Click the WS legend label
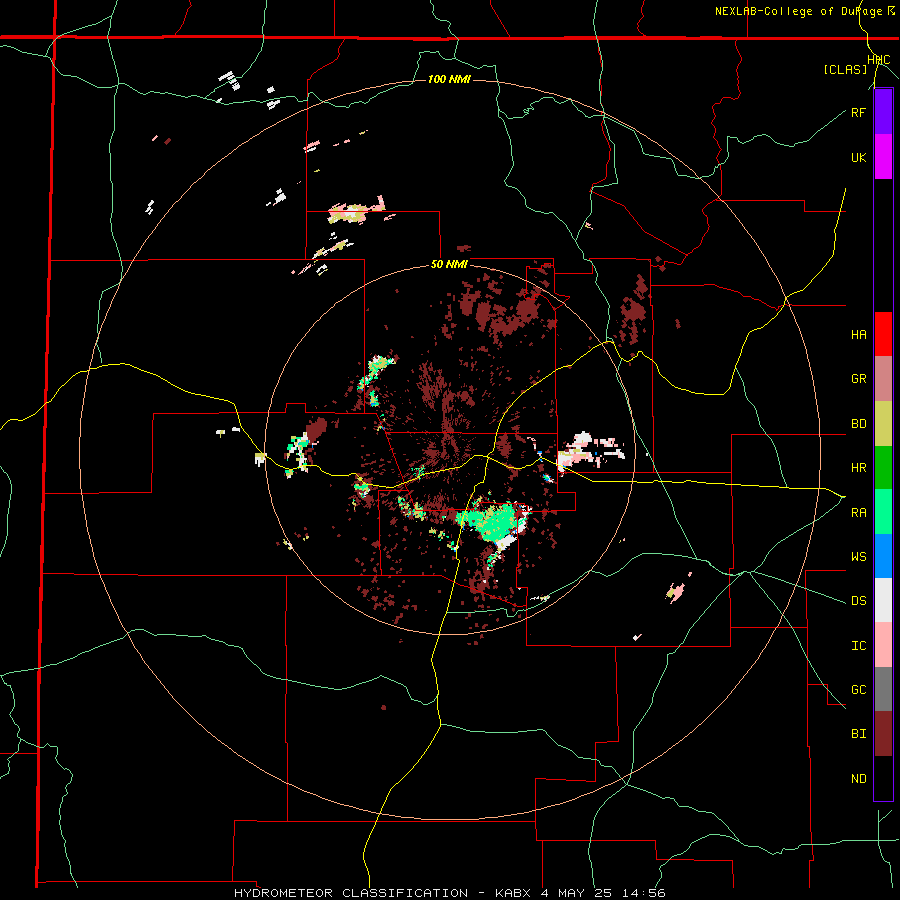900x900 pixels. point(858,557)
